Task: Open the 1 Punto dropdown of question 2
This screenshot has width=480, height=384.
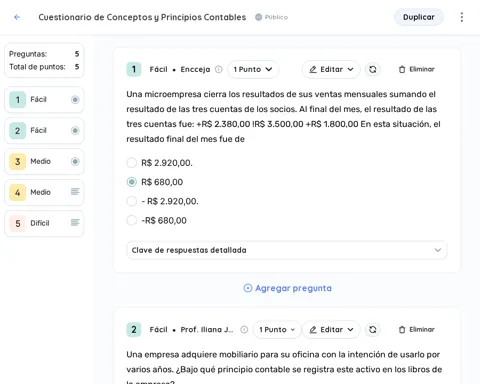Action: (277, 330)
